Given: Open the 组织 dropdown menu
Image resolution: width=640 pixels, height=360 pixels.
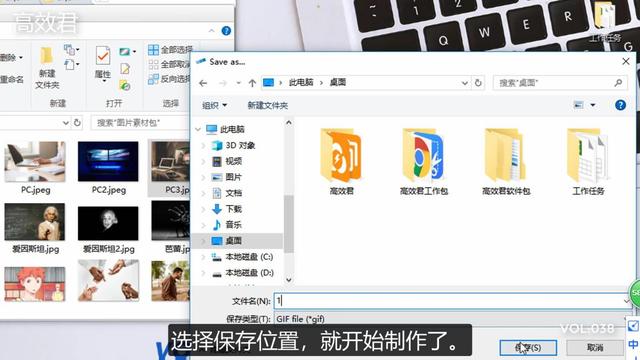Looking at the screenshot, I should click(x=214, y=105).
